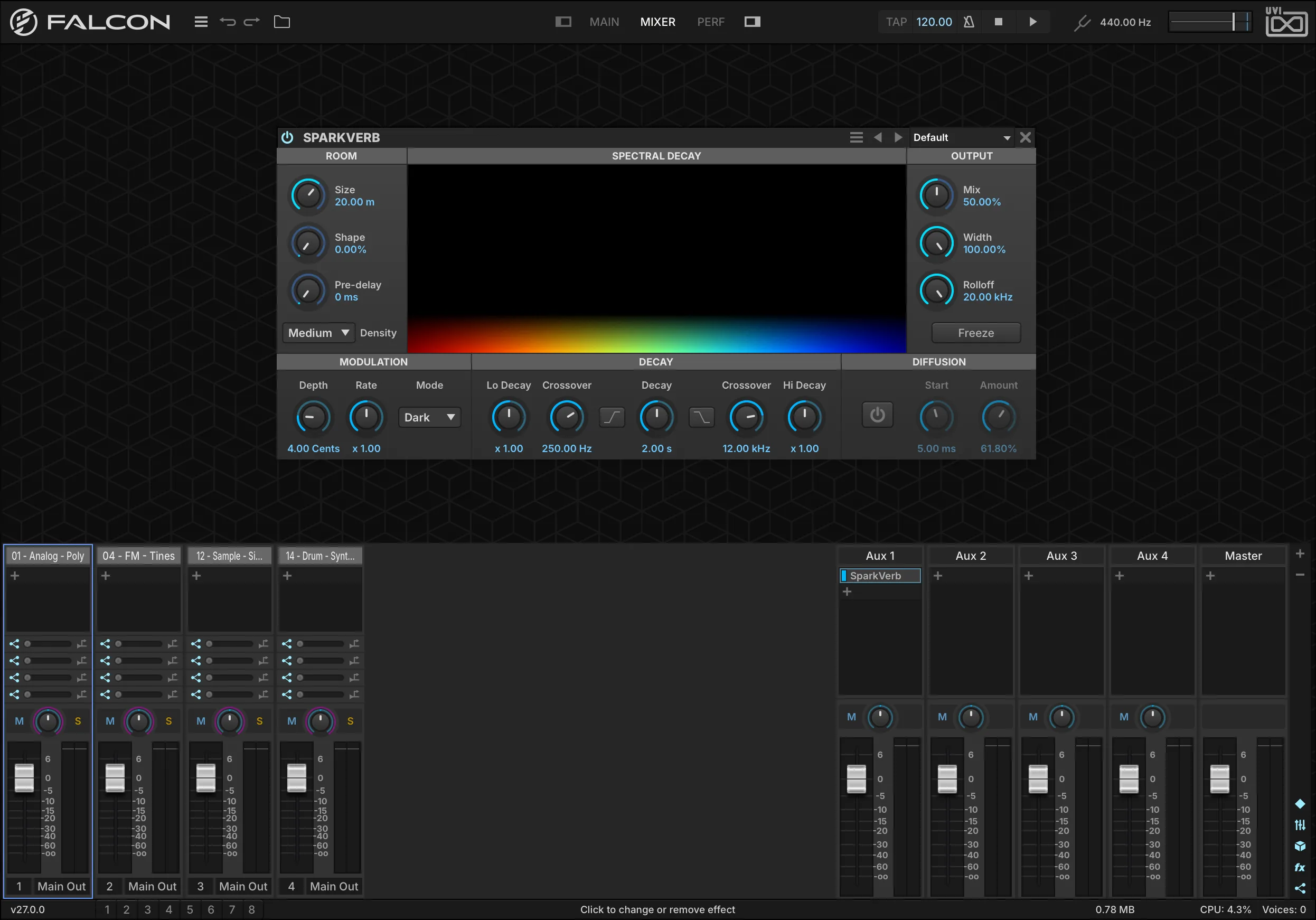Solo channel 14 - Drum - Synt
Image resolution: width=1316 pixels, height=920 pixels.
click(x=350, y=721)
